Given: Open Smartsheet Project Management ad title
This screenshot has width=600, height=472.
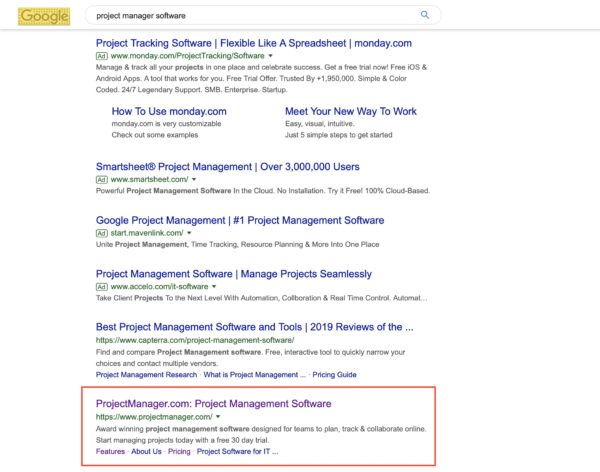Looking at the screenshot, I should click(x=228, y=167).
